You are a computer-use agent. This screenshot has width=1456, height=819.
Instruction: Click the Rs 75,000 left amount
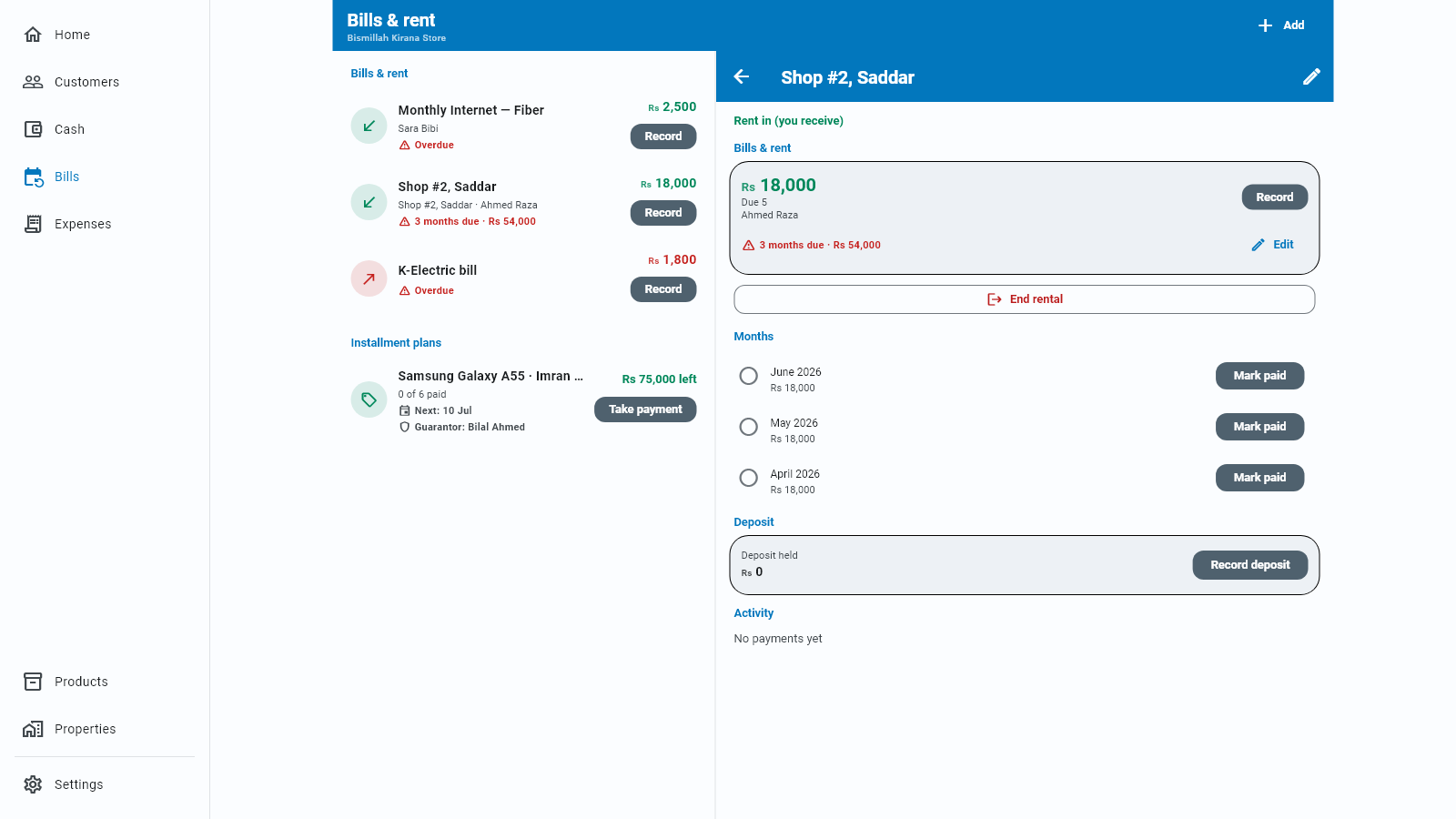click(659, 379)
